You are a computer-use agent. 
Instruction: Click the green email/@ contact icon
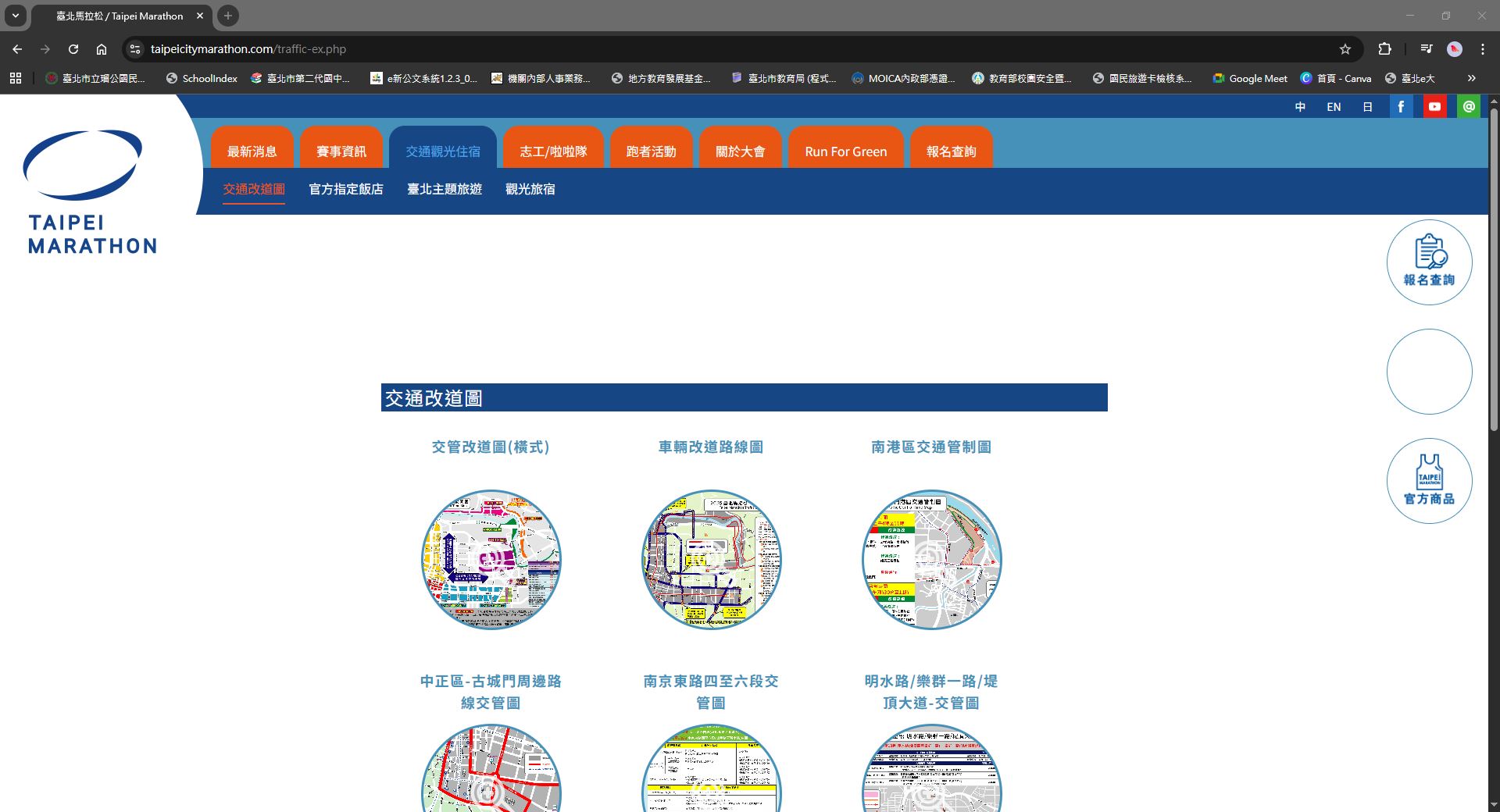pyautogui.click(x=1468, y=106)
